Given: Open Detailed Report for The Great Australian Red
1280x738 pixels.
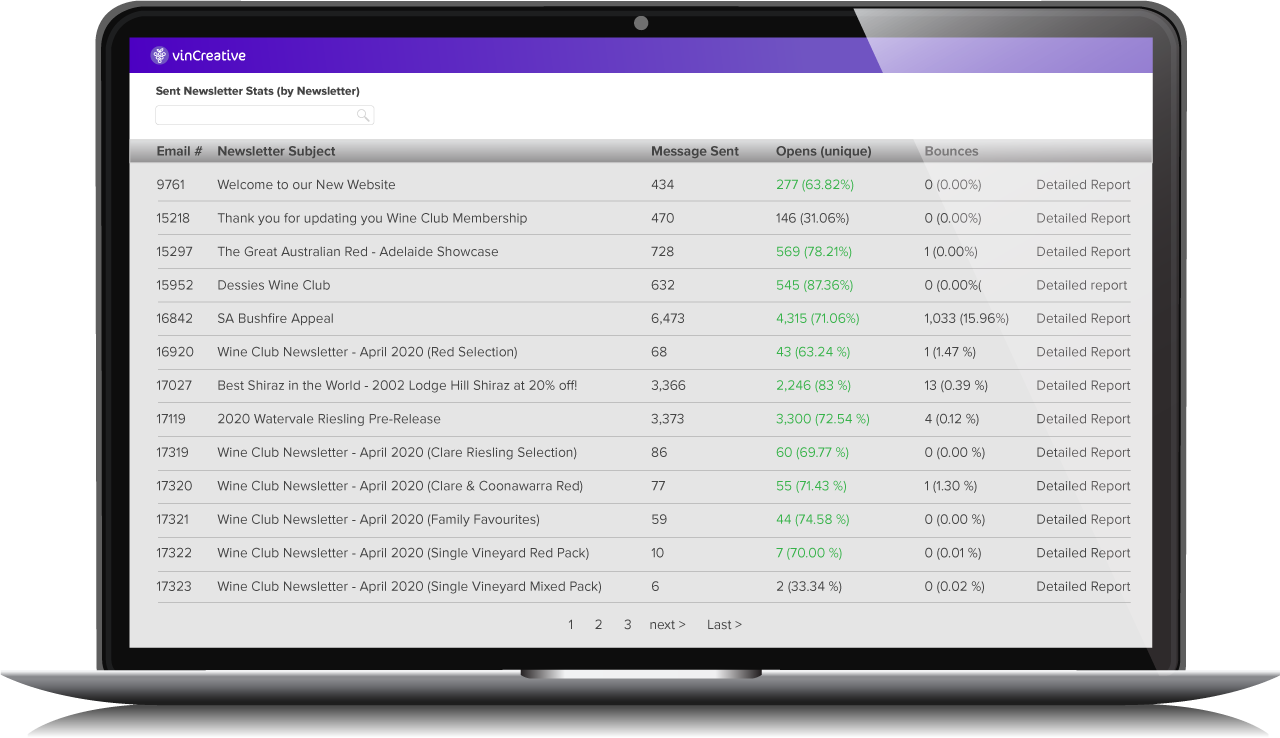Looking at the screenshot, I should (x=1083, y=252).
